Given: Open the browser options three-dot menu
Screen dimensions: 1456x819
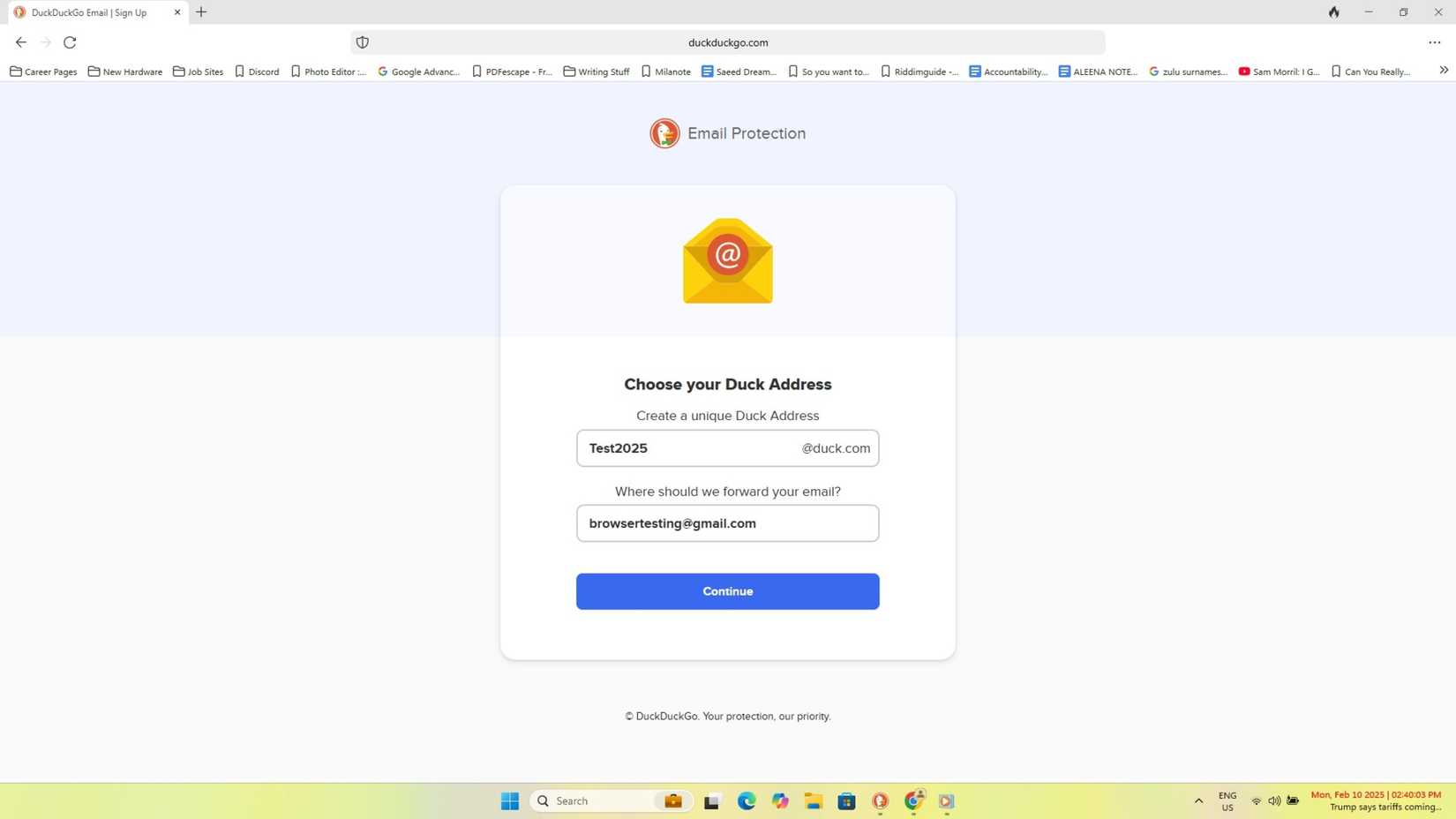Looking at the screenshot, I should point(1435,41).
